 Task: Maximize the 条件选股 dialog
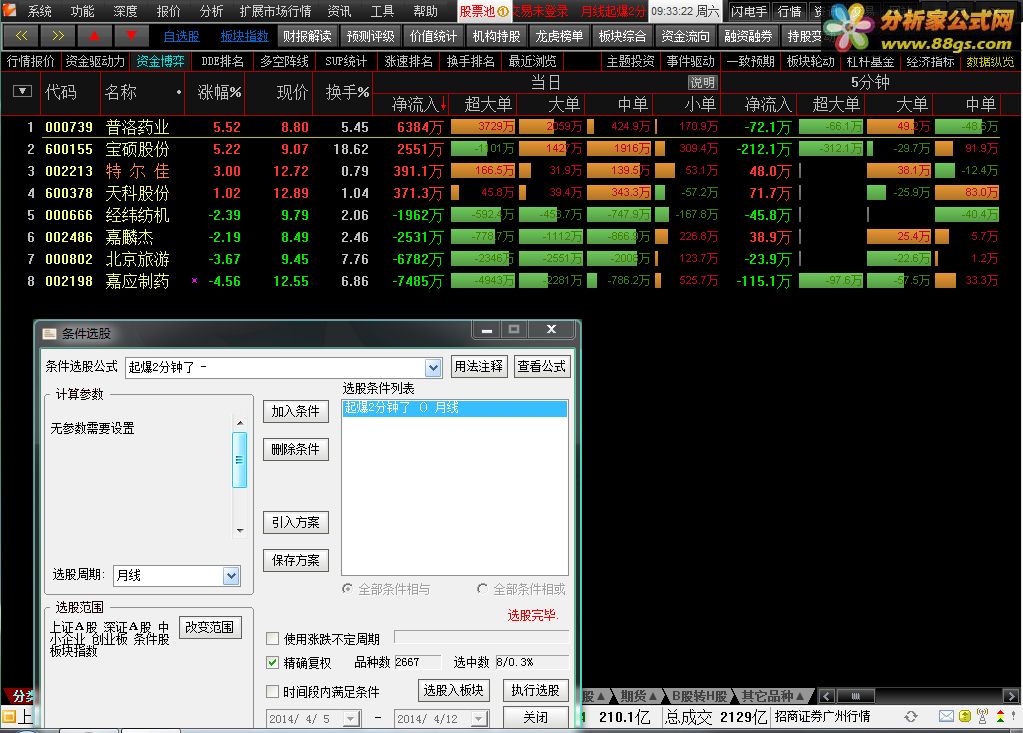514,330
